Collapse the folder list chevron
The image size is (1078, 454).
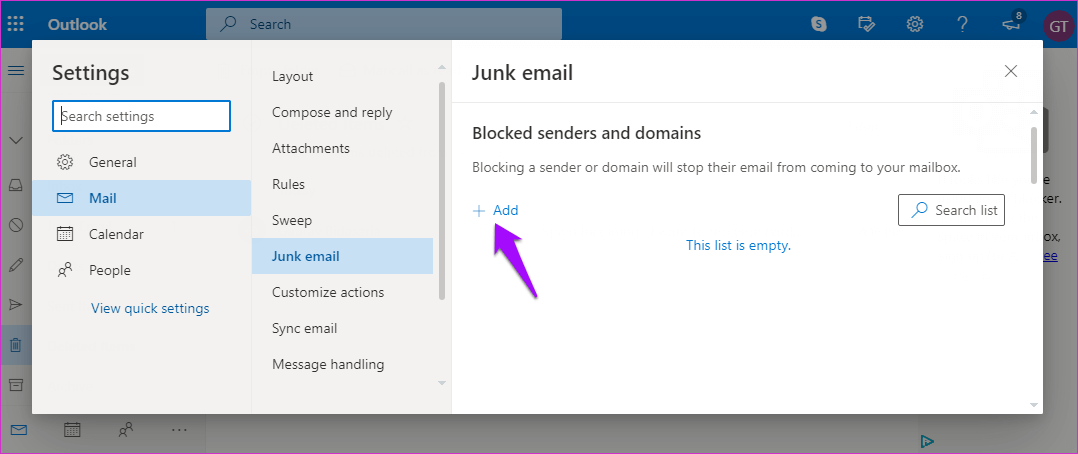(16, 140)
